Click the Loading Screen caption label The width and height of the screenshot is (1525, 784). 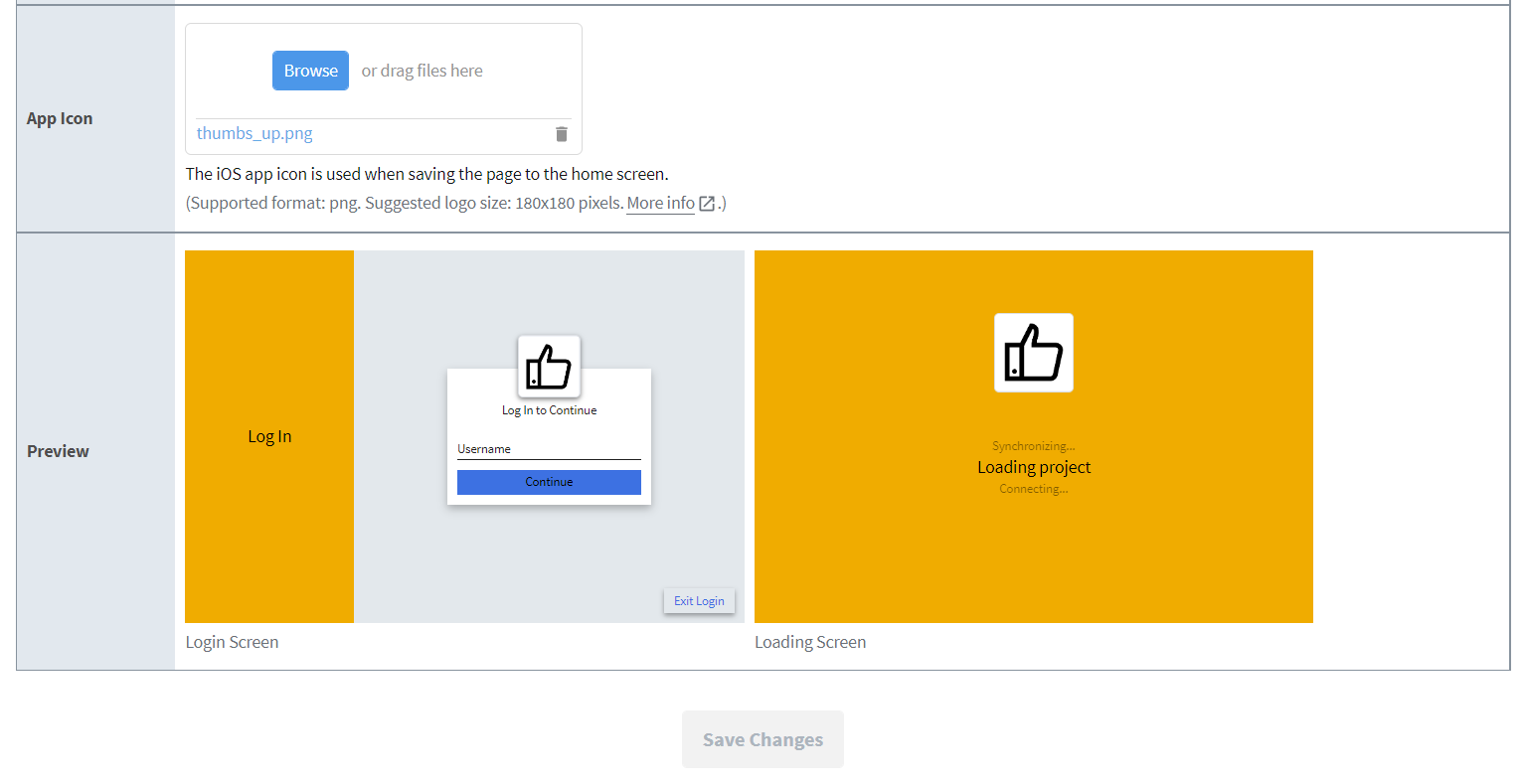[x=810, y=641]
